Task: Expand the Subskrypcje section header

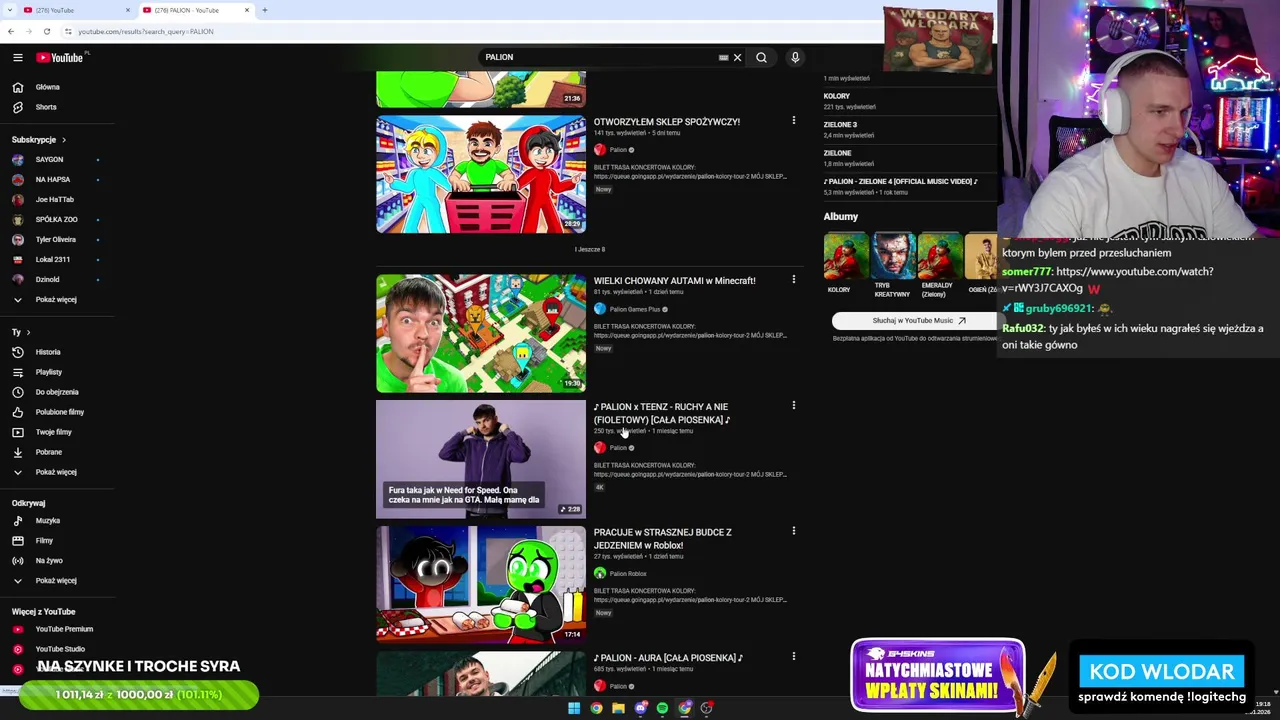Action: 39,140
